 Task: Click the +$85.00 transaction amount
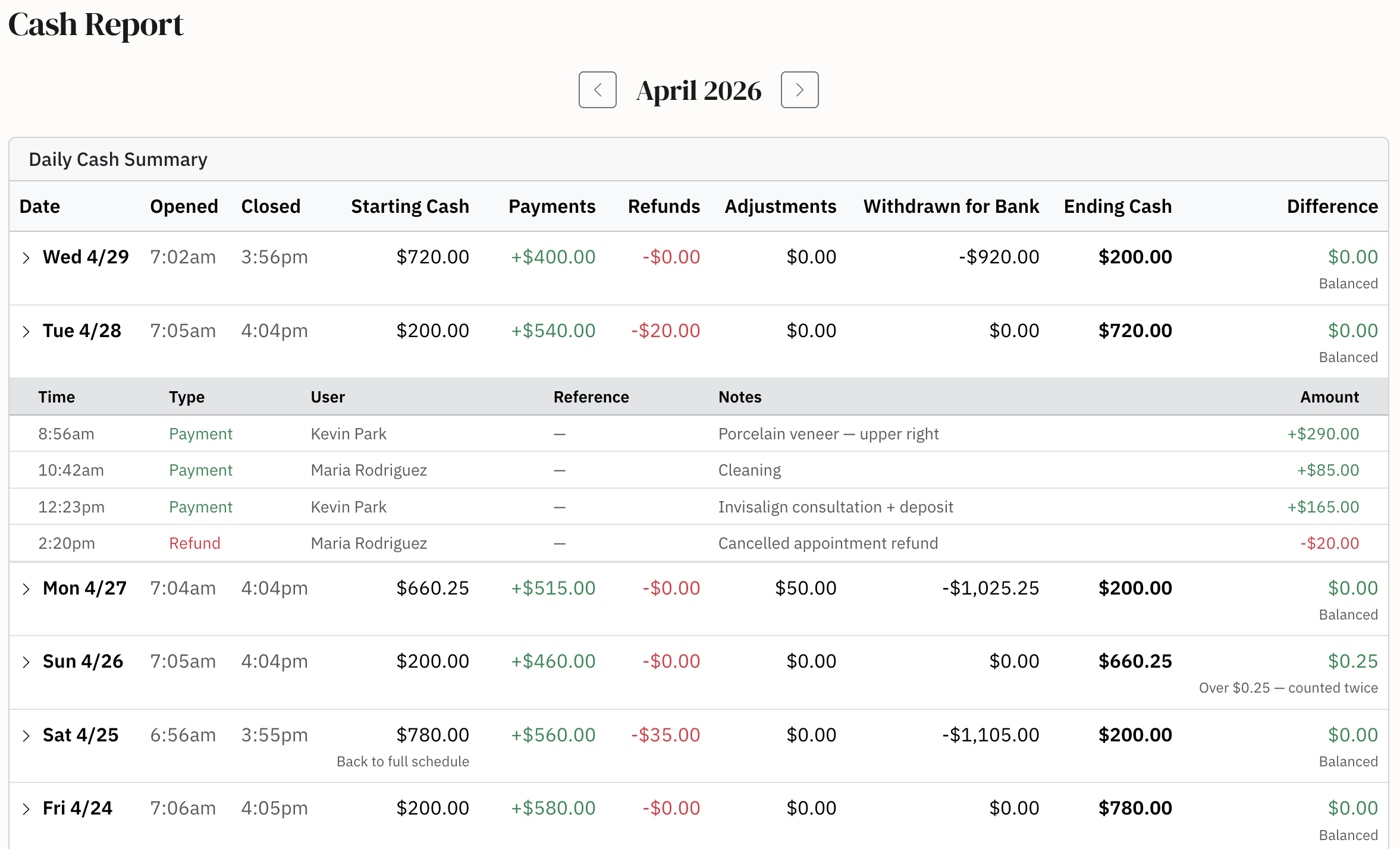pyautogui.click(x=1328, y=470)
